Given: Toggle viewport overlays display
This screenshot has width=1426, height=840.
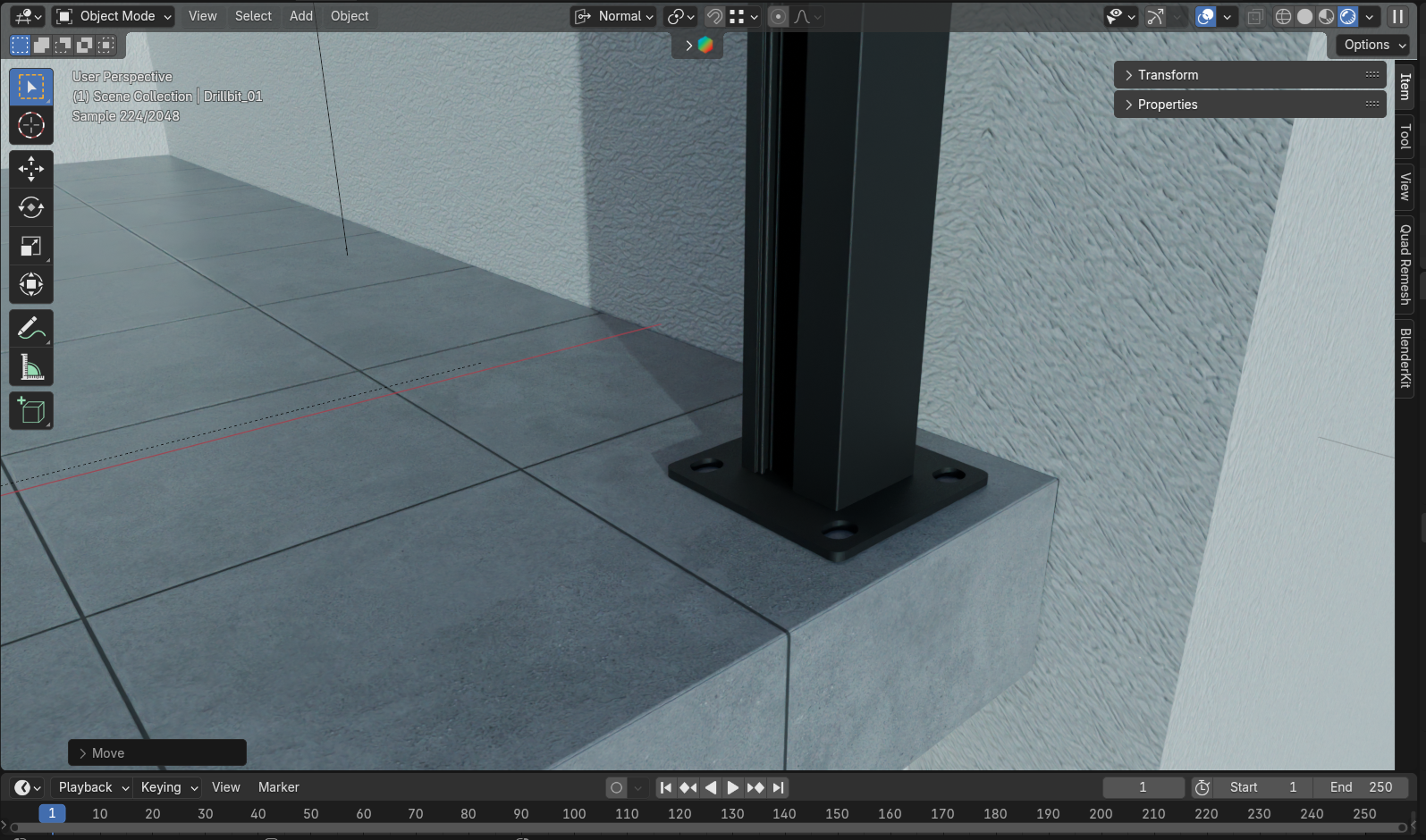Looking at the screenshot, I should tap(1206, 16).
